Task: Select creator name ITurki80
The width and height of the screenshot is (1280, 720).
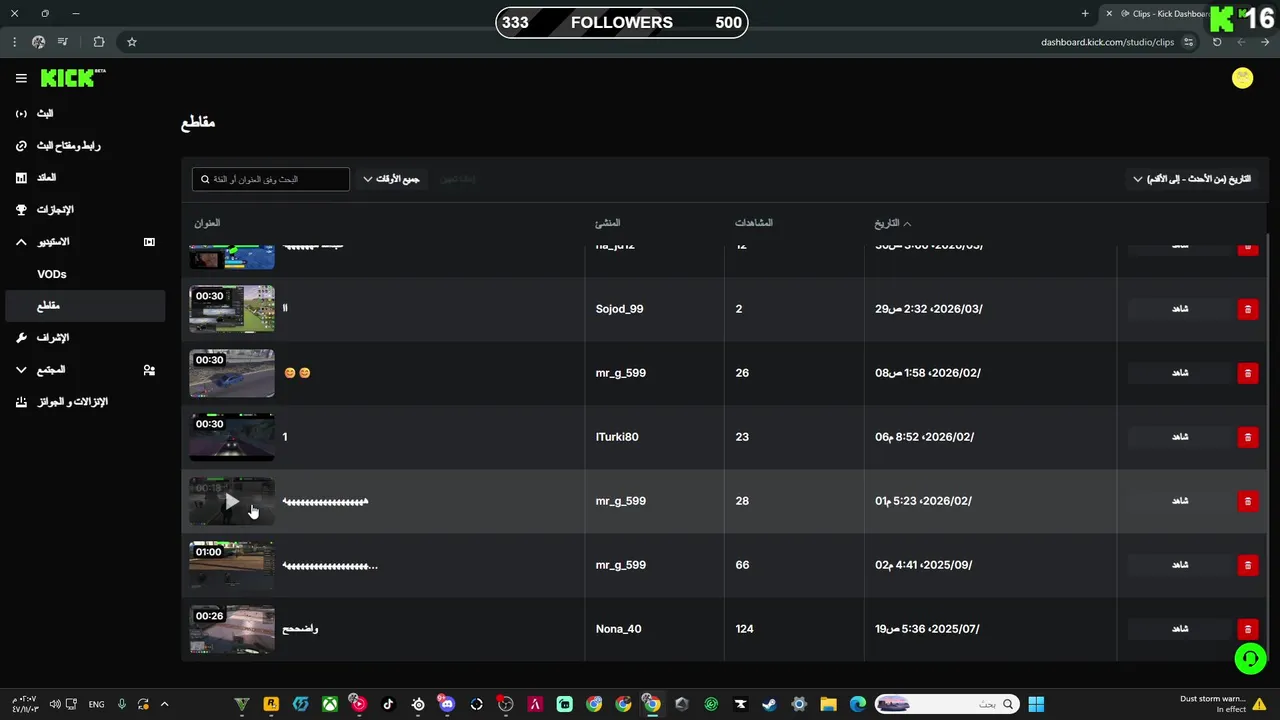Action: pos(617,437)
